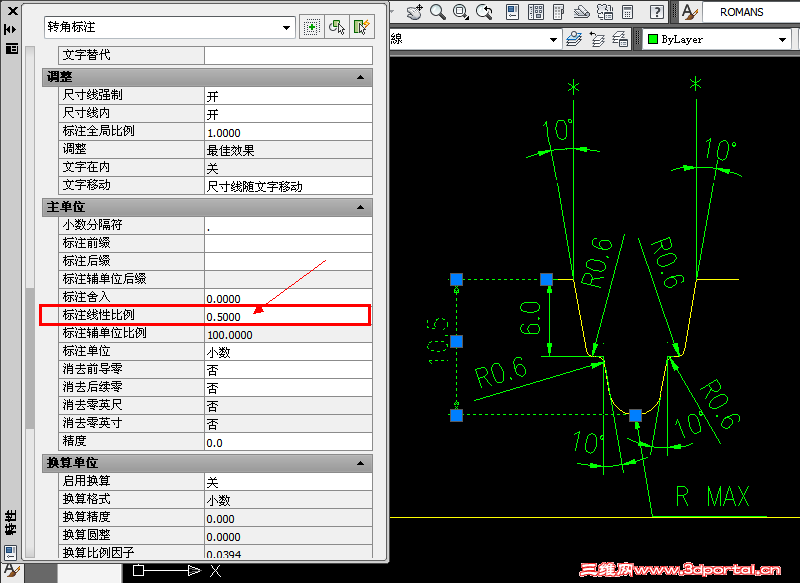The width and height of the screenshot is (800, 583).
Task: Choose the Zoom Window tool
Action: pos(461,12)
